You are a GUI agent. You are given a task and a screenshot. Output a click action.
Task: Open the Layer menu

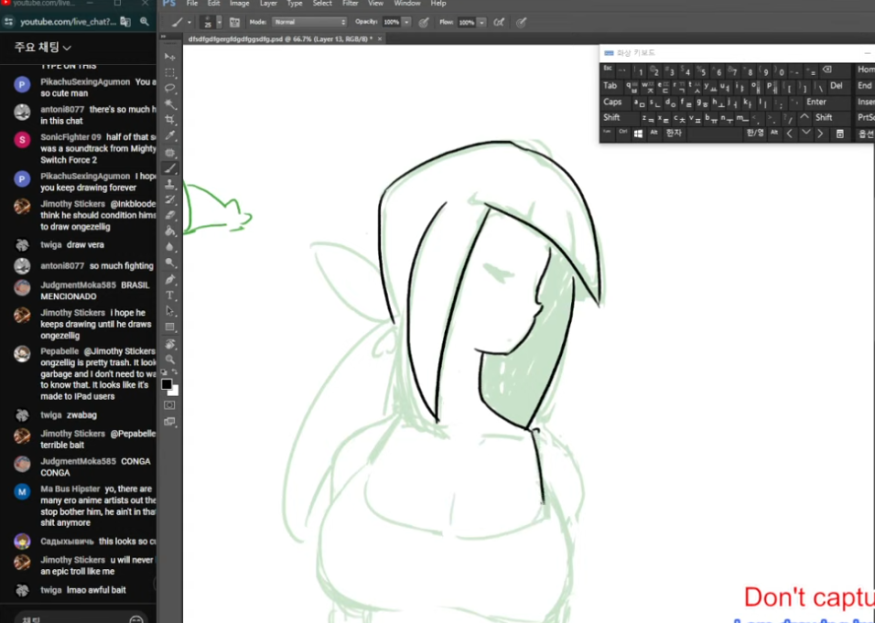point(268,4)
